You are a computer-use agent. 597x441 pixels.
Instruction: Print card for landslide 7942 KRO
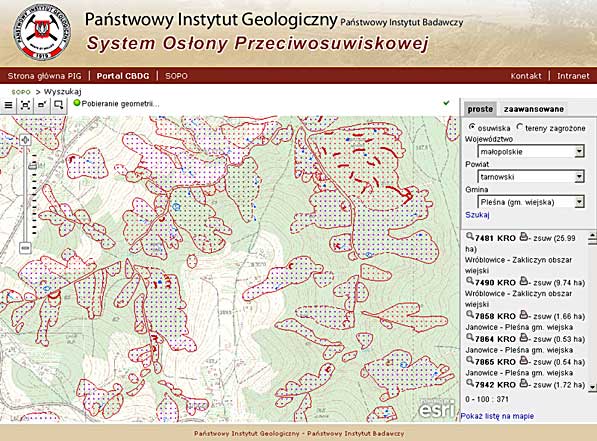pos(524,383)
